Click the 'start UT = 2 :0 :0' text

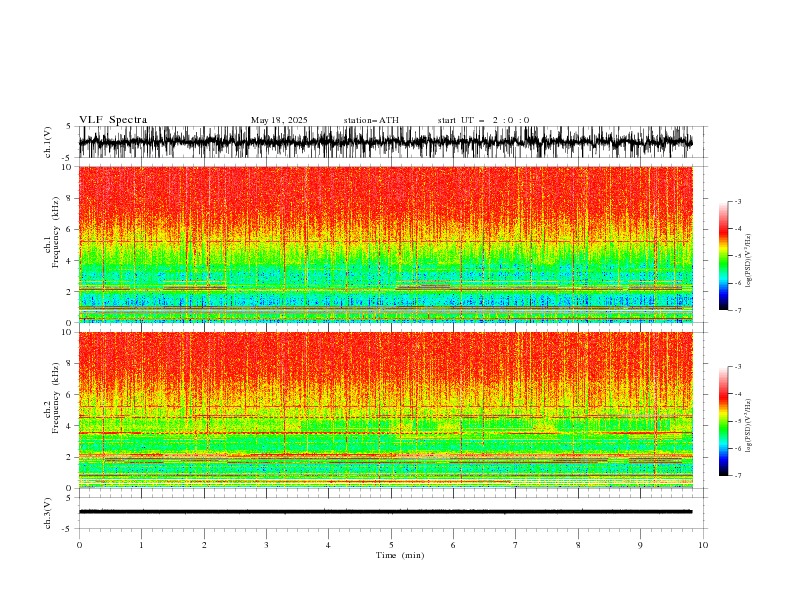click(483, 120)
